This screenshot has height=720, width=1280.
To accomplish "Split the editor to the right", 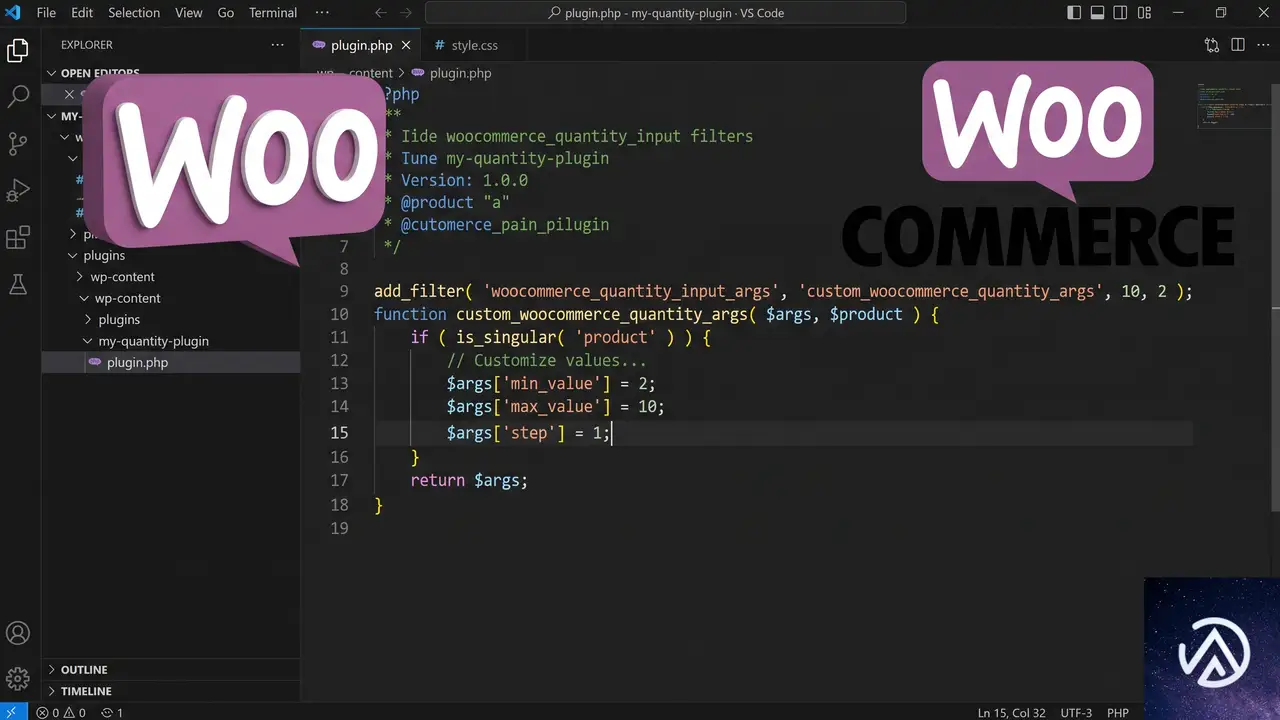I will (1238, 45).
